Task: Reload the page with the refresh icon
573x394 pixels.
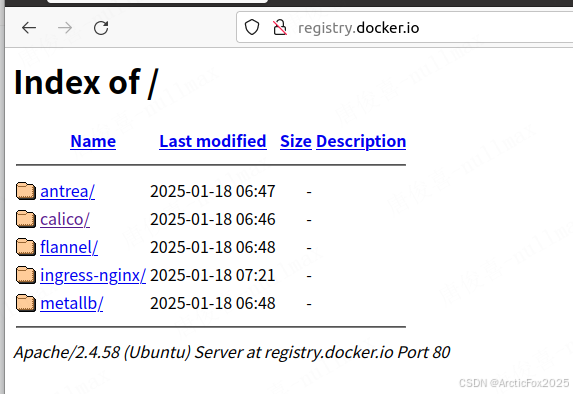Action: coord(101,28)
